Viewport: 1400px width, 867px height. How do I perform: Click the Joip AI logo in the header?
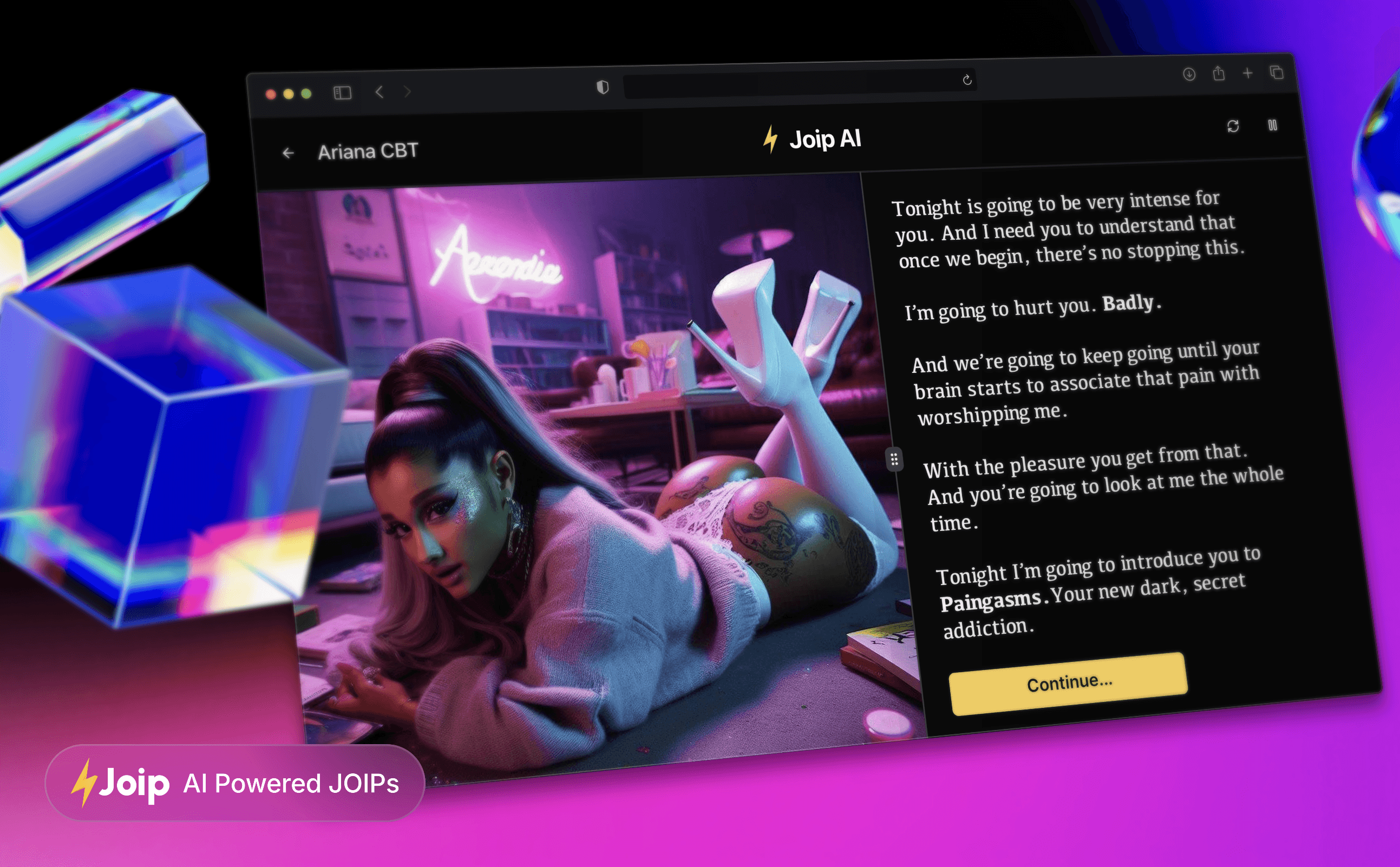[812, 139]
